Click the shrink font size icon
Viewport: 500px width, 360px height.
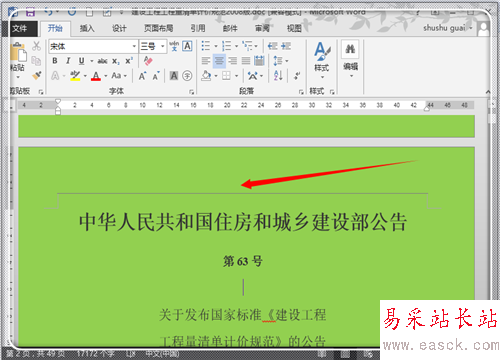tap(156, 76)
